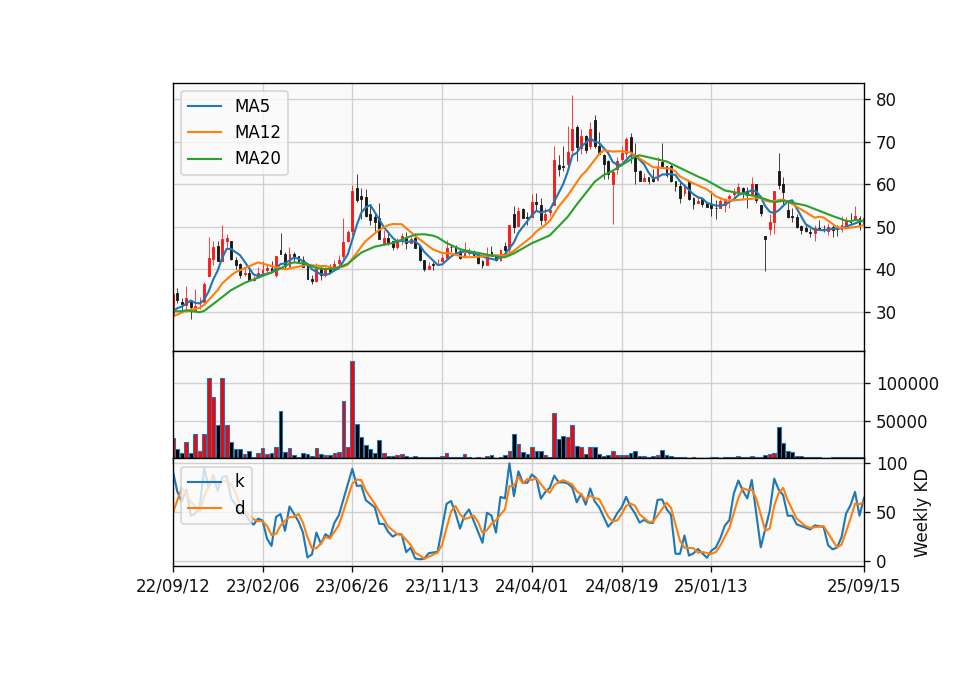This screenshot has width=960, height=690.
Task: Click the 50000 volume axis label
Action: [x=902, y=422]
